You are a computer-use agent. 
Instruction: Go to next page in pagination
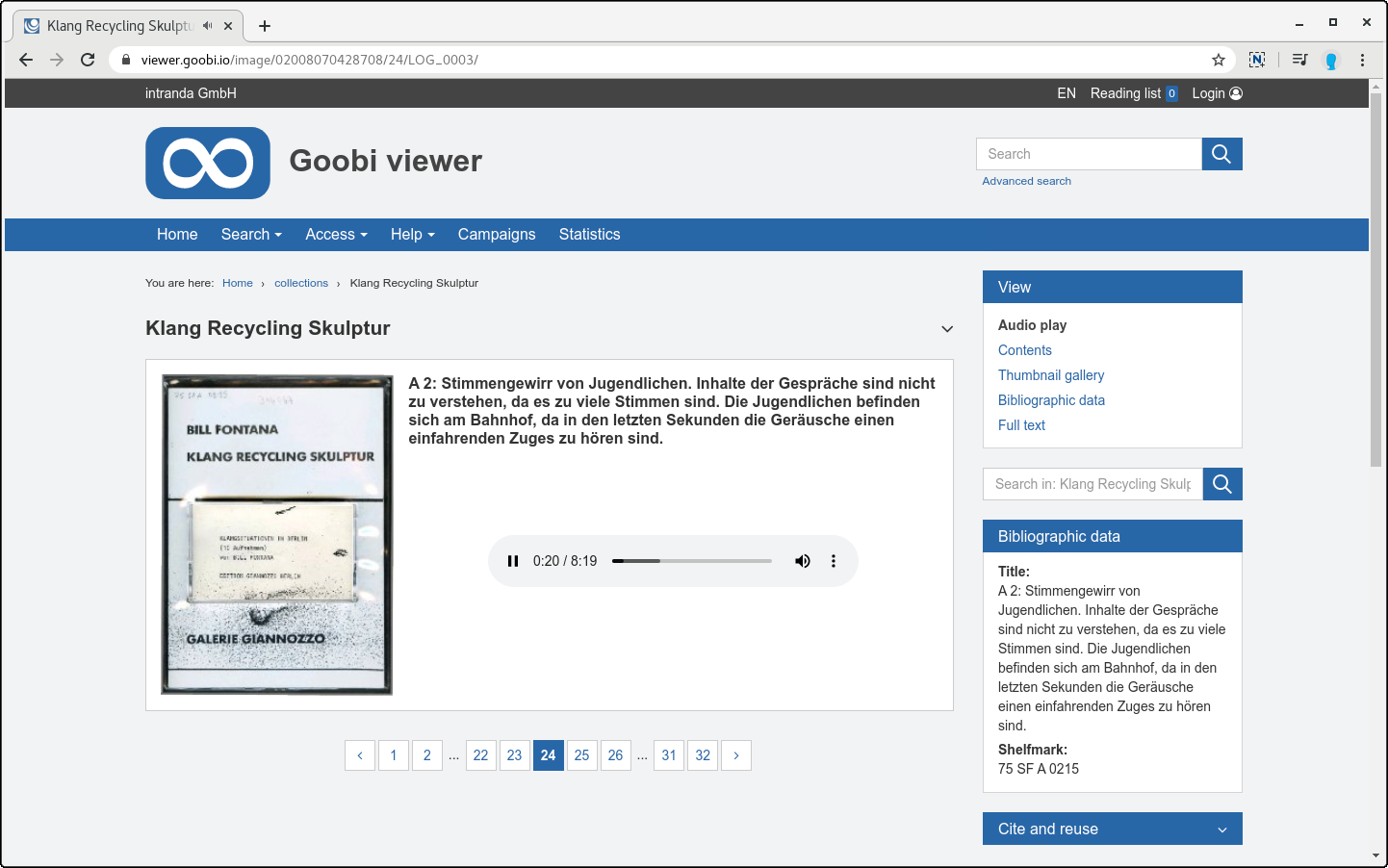[x=736, y=755]
